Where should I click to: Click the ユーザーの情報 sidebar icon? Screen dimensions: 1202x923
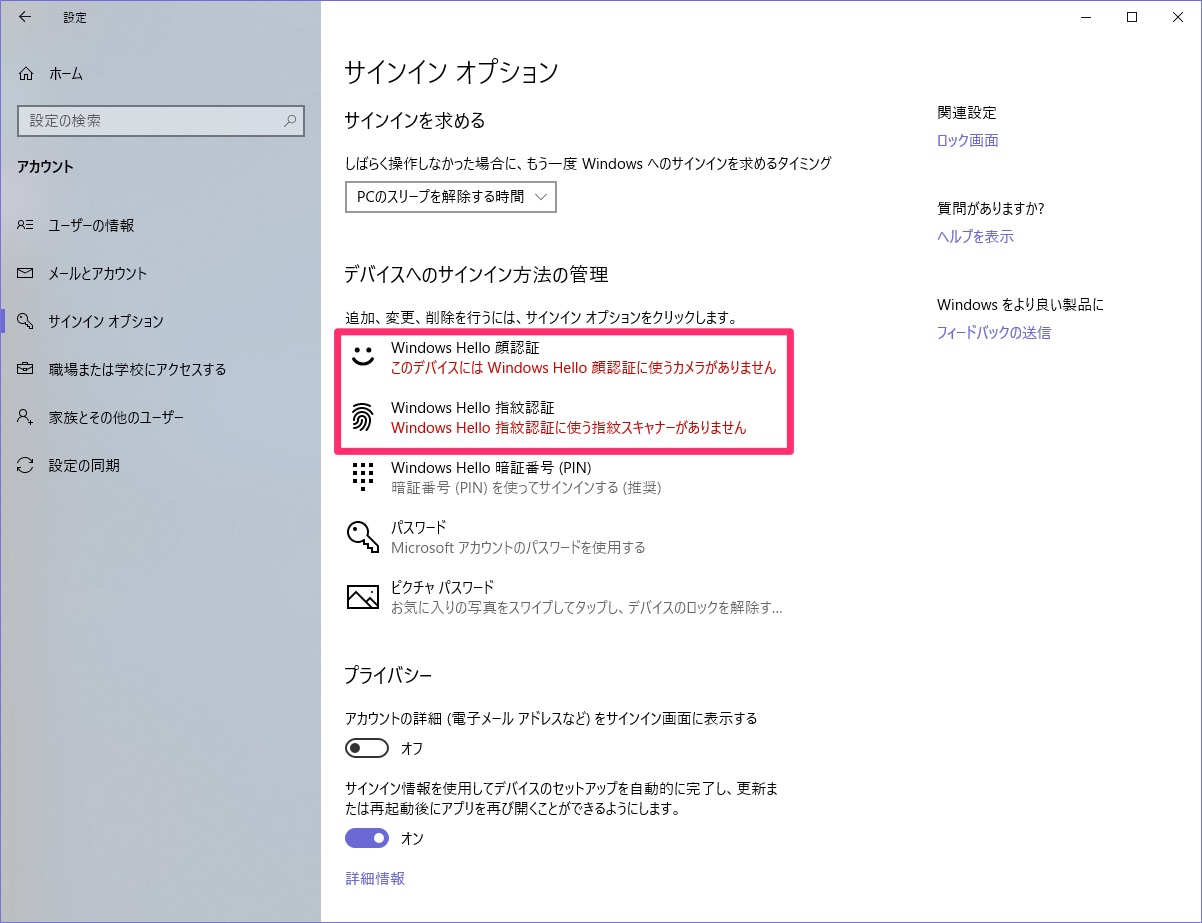coord(26,225)
